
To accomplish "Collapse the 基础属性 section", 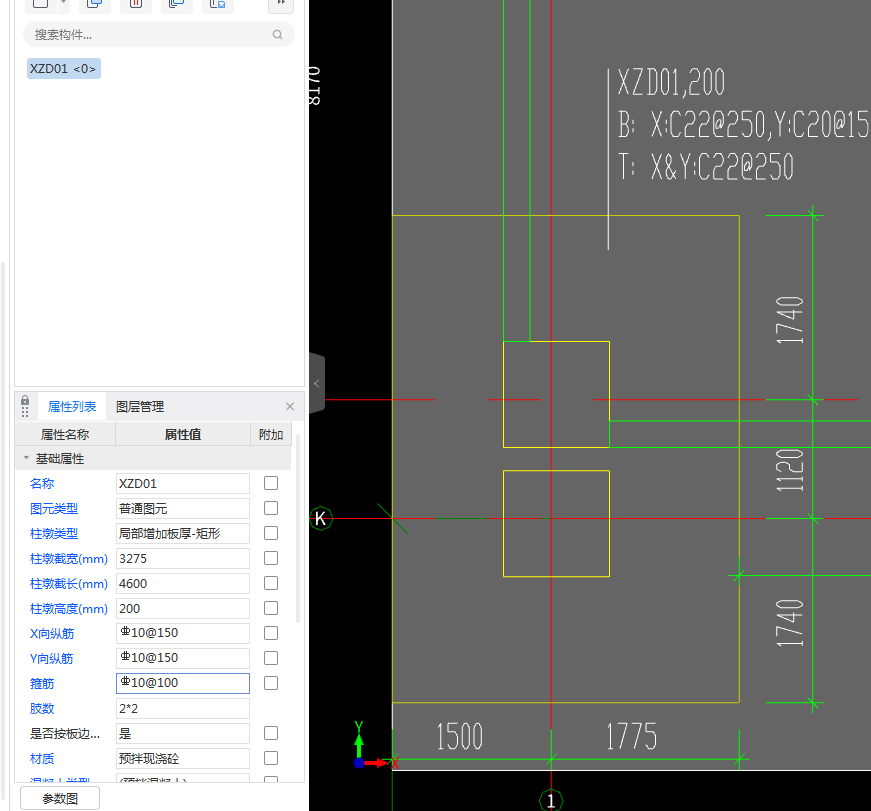I will coord(26,458).
